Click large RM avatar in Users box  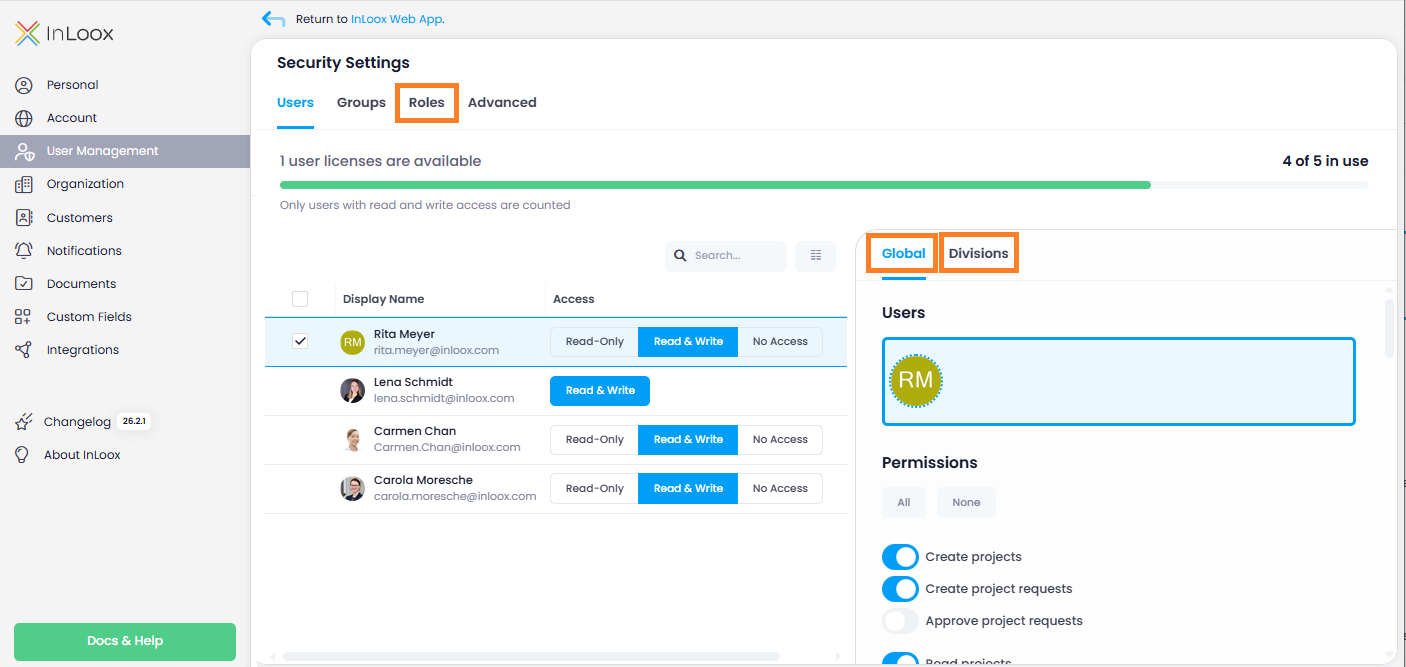pyautogui.click(x=916, y=380)
